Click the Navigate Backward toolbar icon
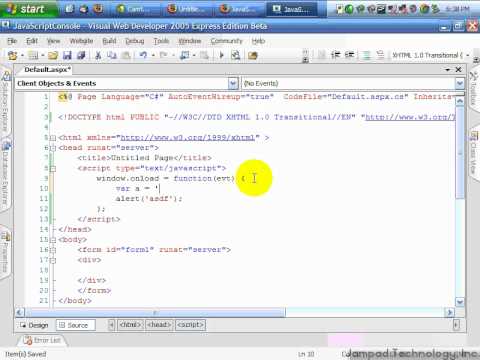Viewport: 480px width, 360px height. tap(184, 55)
